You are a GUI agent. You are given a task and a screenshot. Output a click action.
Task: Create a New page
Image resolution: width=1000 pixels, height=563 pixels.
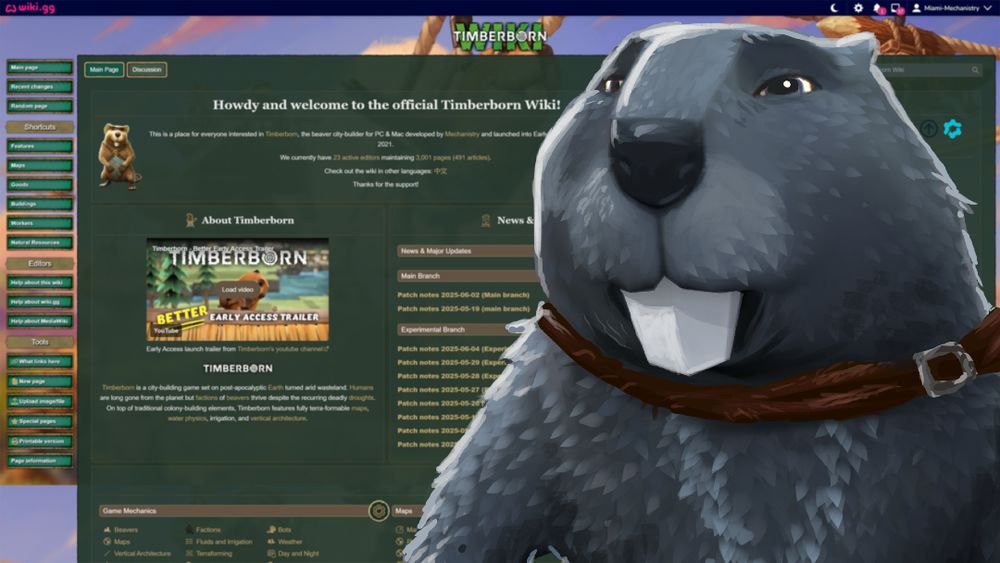point(40,381)
